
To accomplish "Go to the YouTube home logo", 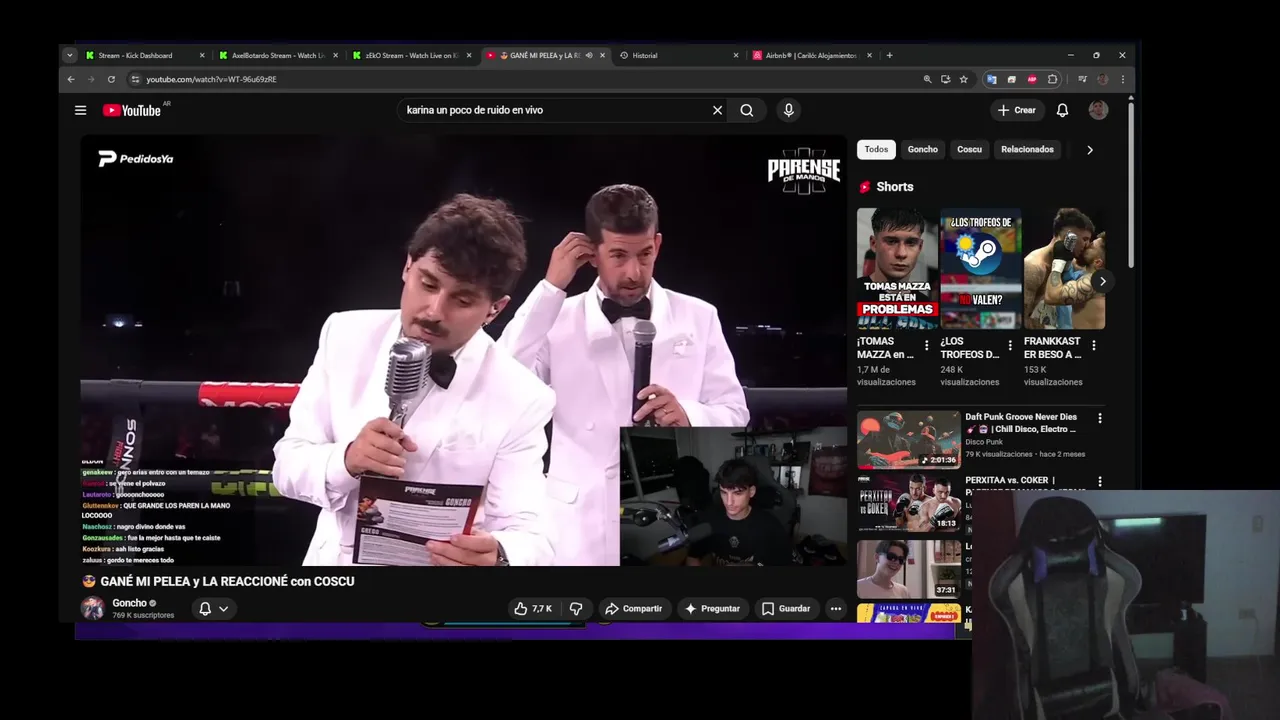I will [131, 110].
